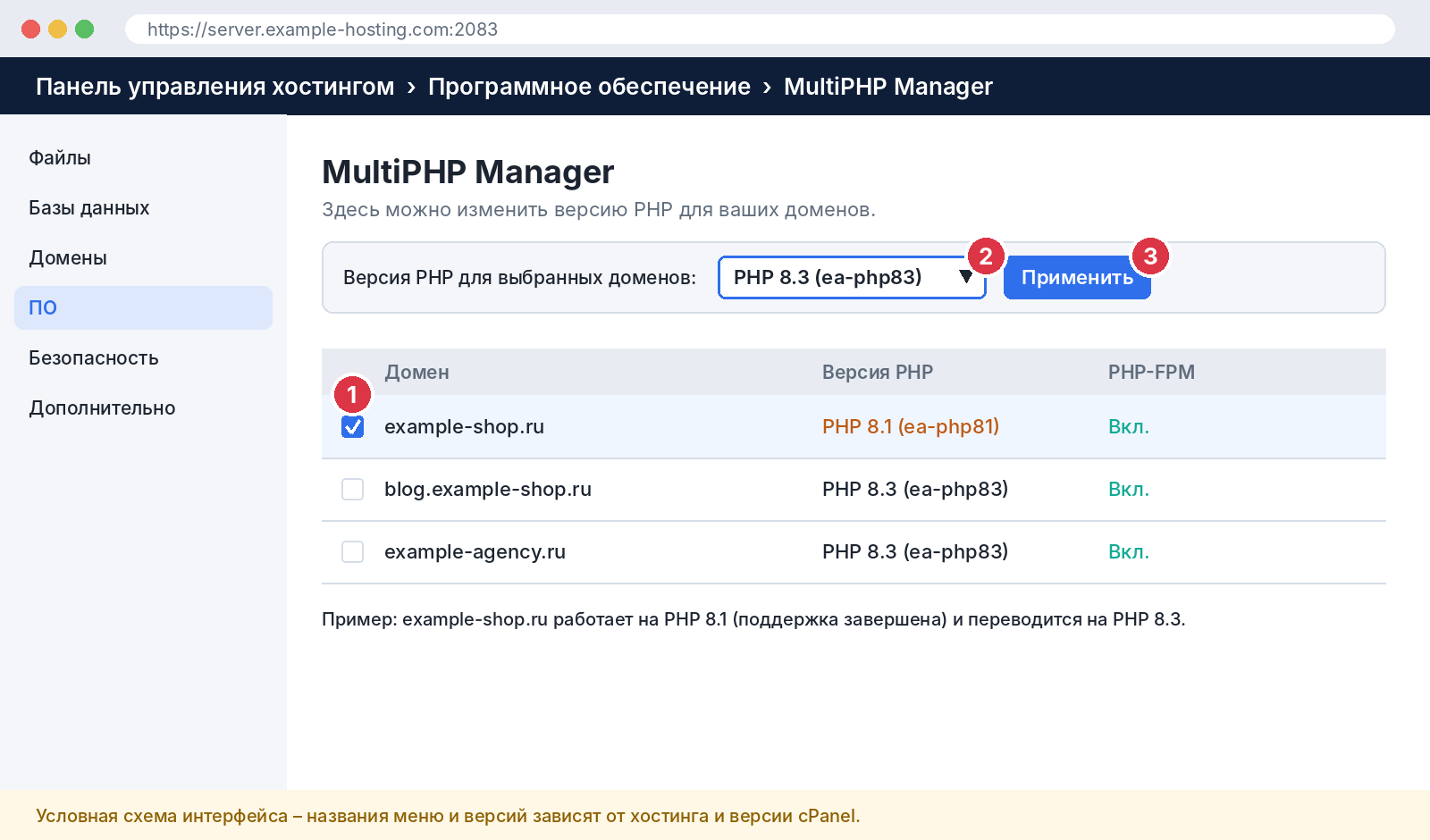Screen dimensions: 1430x840
Task: Click the Применить button
Action: (1077, 277)
